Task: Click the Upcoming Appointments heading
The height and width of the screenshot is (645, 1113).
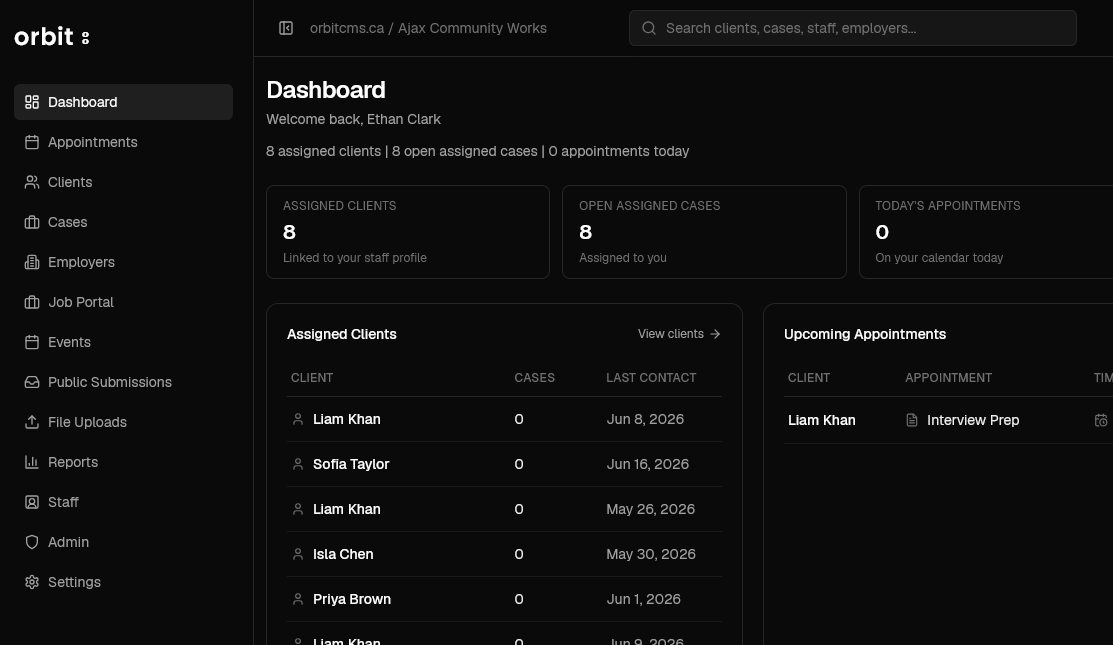Action: [865, 334]
